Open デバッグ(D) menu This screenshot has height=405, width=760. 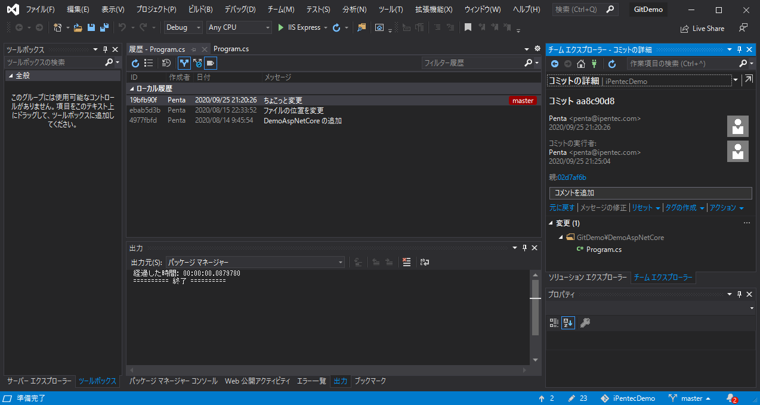pos(240,9)
